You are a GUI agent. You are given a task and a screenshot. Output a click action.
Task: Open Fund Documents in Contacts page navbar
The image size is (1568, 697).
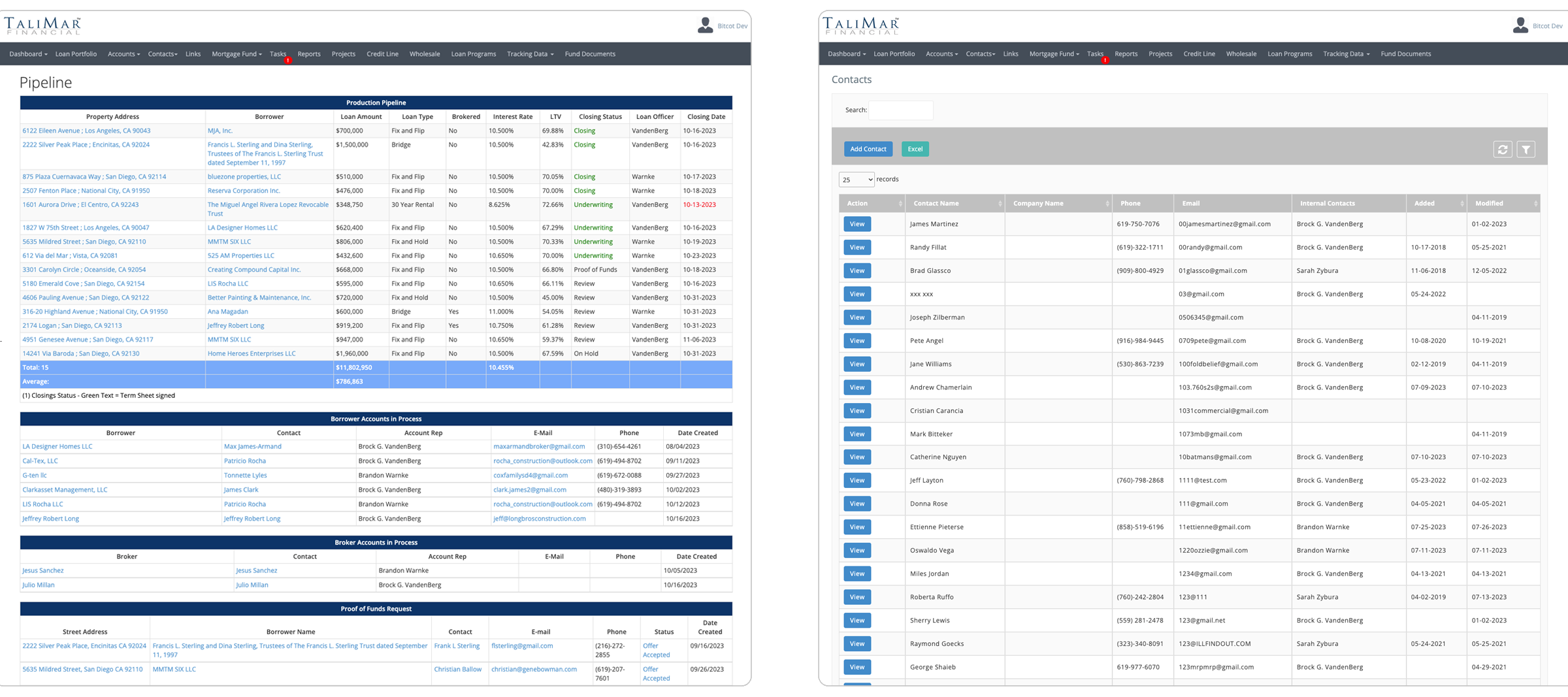(1405, 54)
